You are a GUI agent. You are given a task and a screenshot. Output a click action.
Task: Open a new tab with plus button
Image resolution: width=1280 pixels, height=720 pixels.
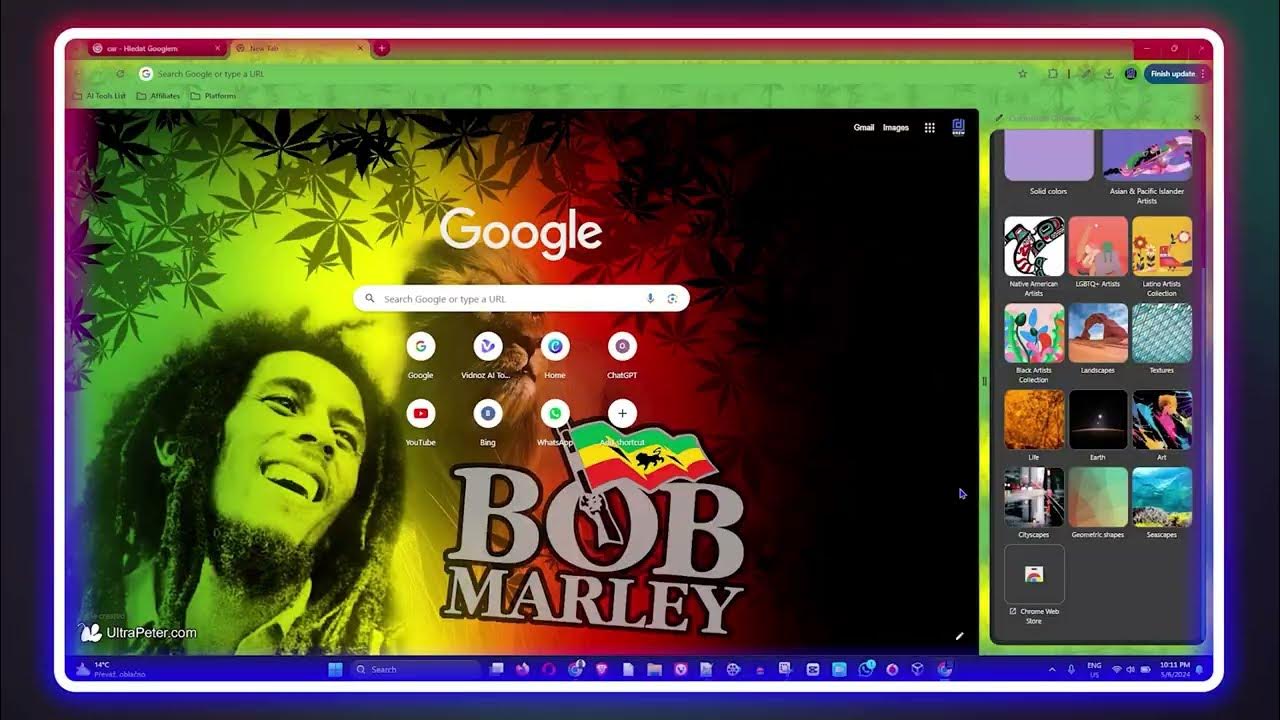click(x=381, y=48)
